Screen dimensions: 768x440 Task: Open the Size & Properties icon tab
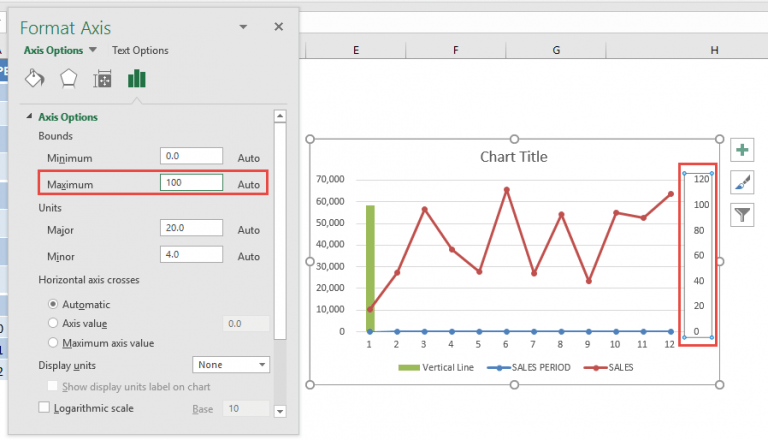tap(102, 78)
